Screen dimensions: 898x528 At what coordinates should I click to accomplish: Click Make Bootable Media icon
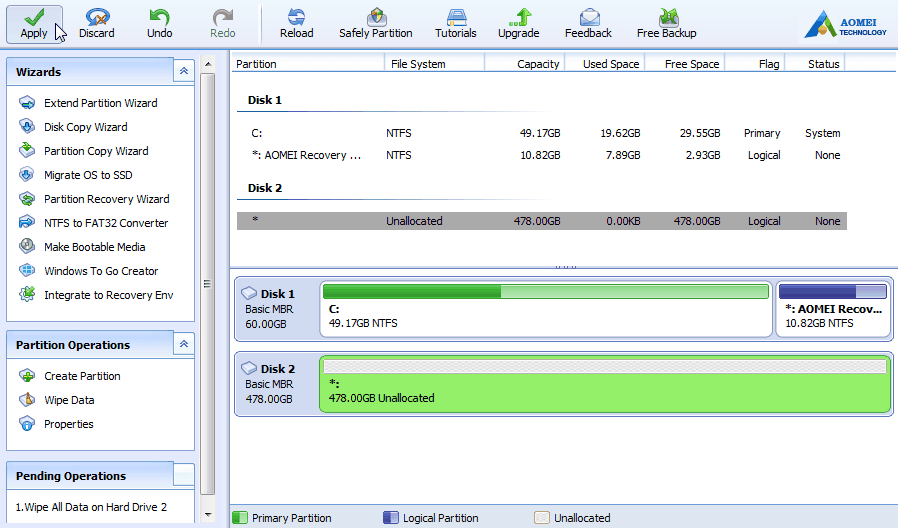pyautogui.click(x=27, y=246)
